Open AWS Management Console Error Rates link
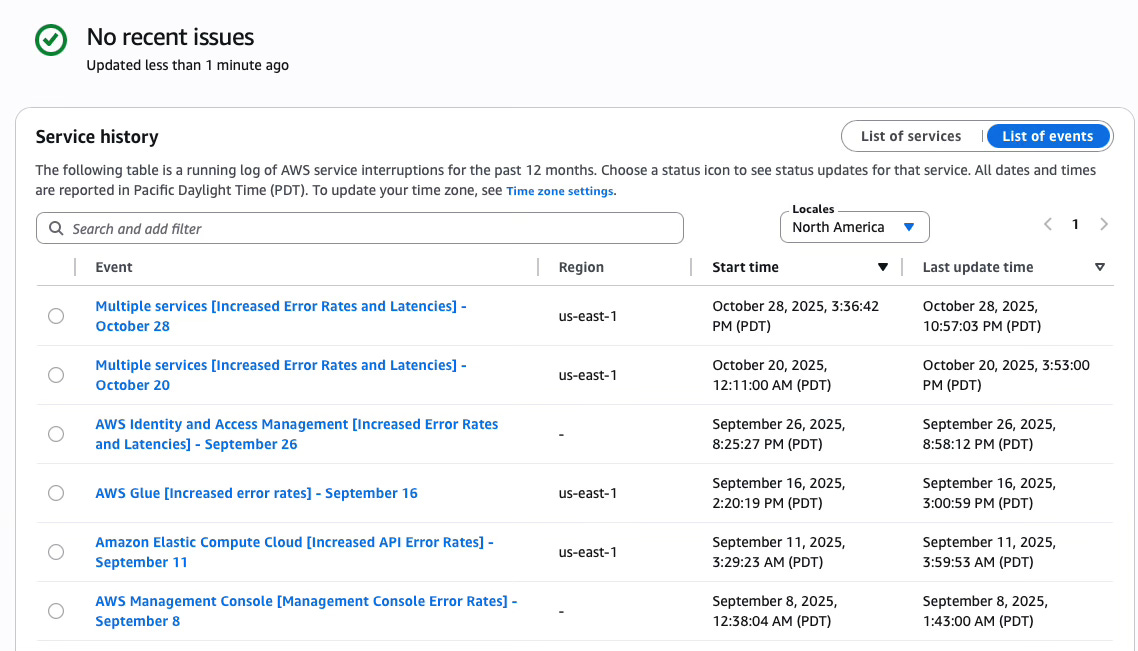The height and width of the screenshot is (651, 1138). pos(306,611)
